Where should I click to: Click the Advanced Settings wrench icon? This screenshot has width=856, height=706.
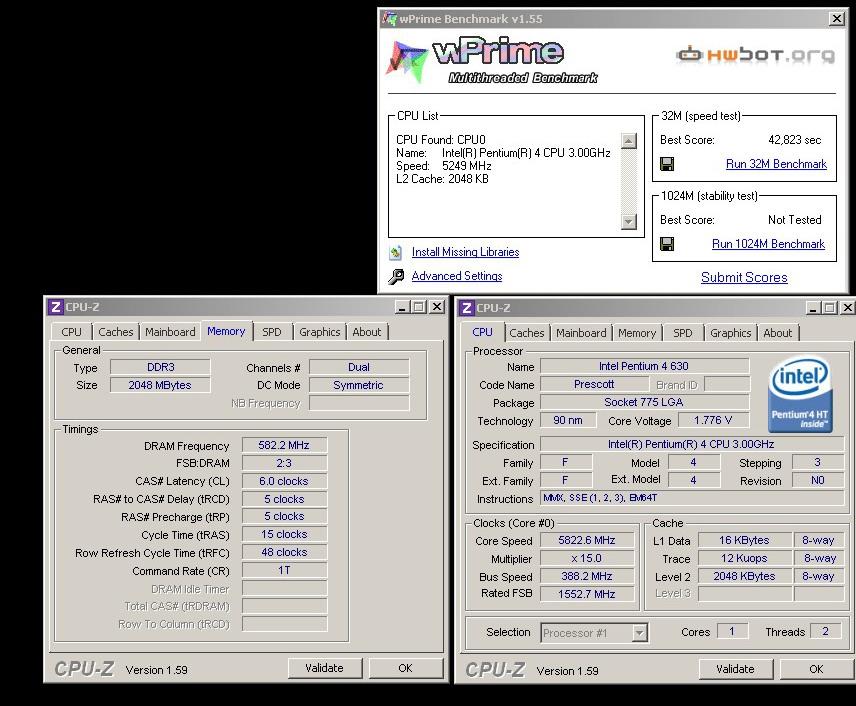point(396,276)
